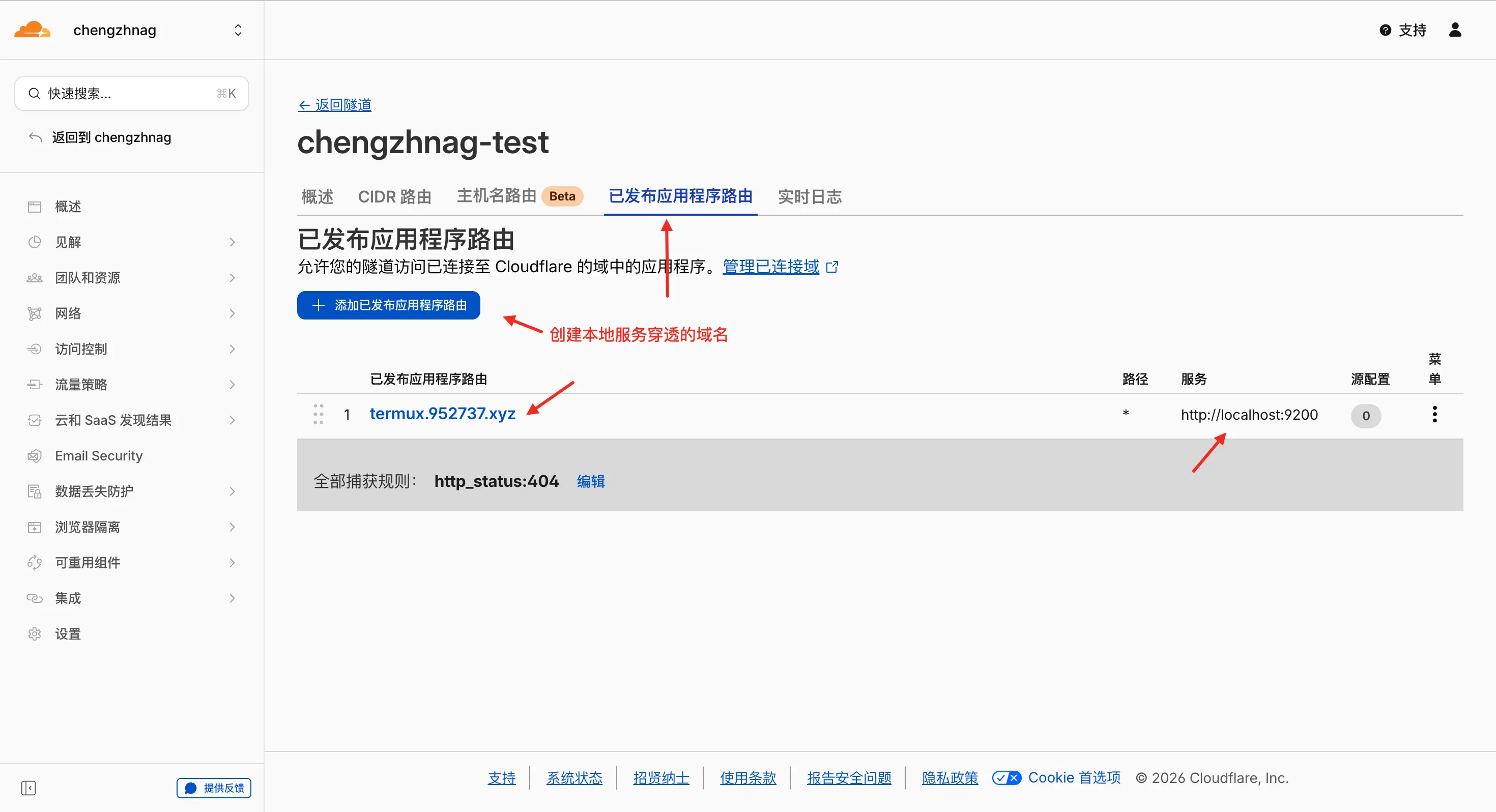
Task: Click the user profile icon
Action: [x=1454, y=30]
